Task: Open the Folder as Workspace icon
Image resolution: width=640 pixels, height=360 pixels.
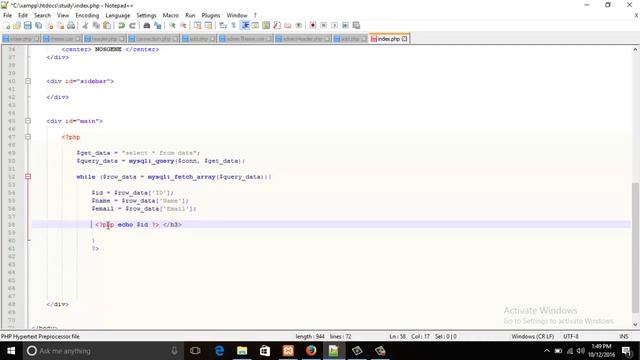Action: [288, 25]
